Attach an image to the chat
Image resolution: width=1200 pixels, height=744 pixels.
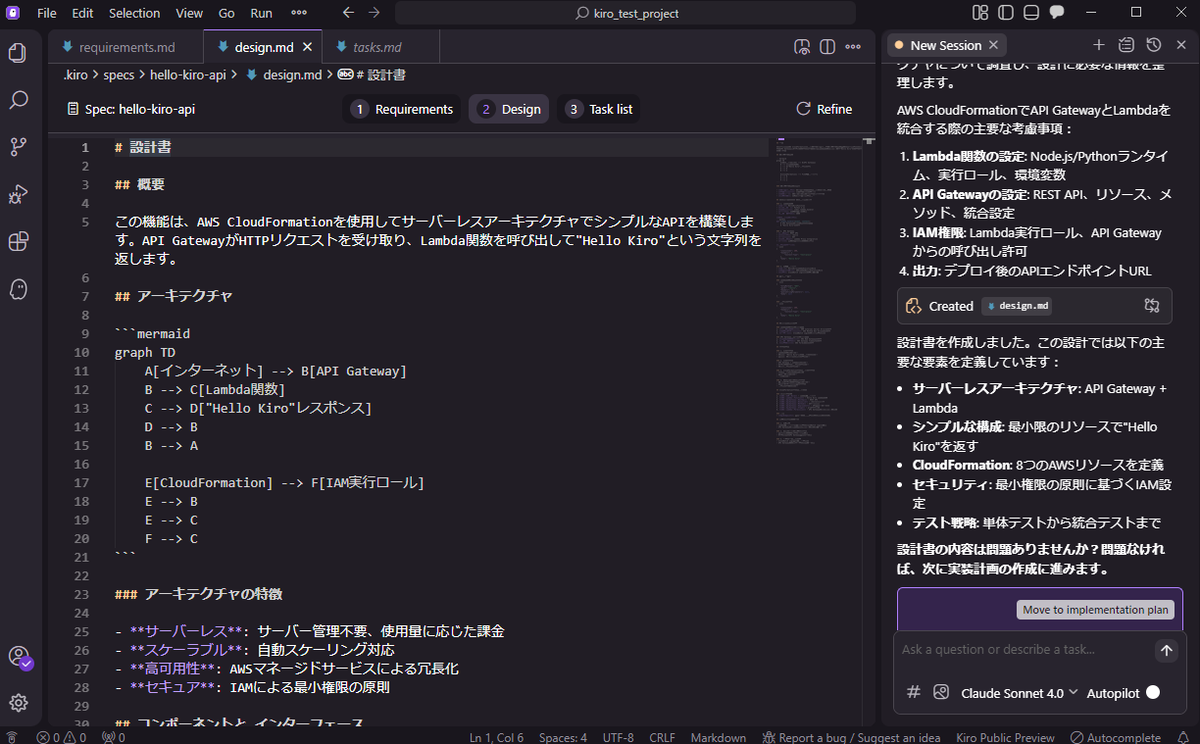click(941, 692)
